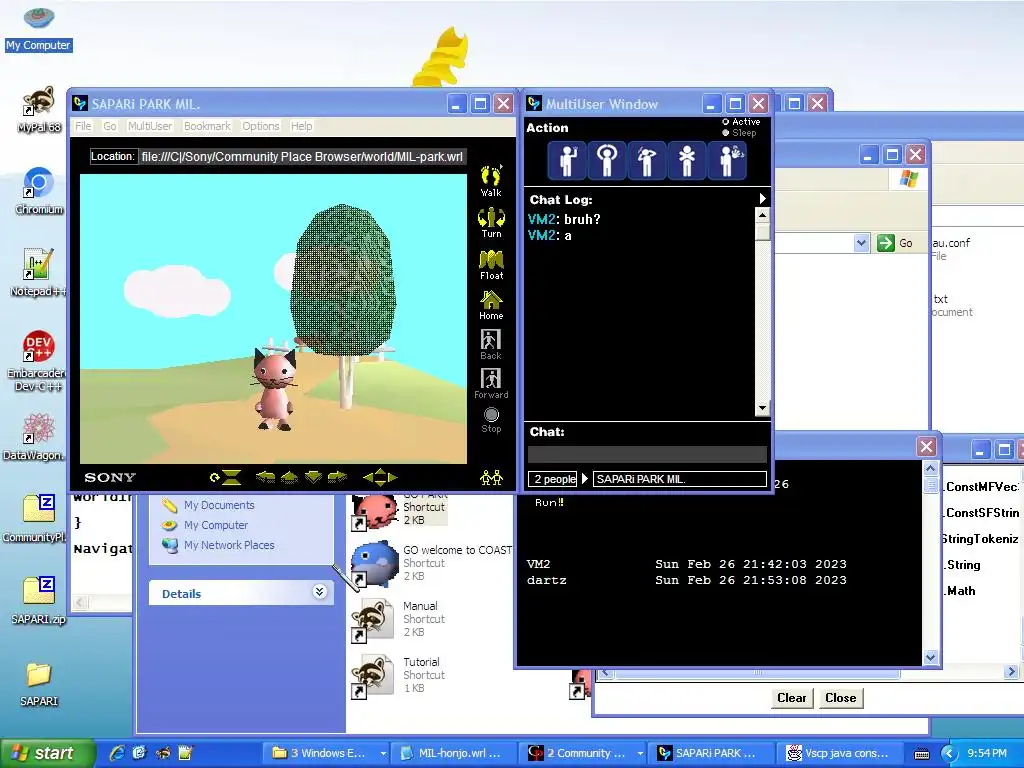Select Float navigation mode
This screenshot has width=1024, height=768.
point(491,264)
